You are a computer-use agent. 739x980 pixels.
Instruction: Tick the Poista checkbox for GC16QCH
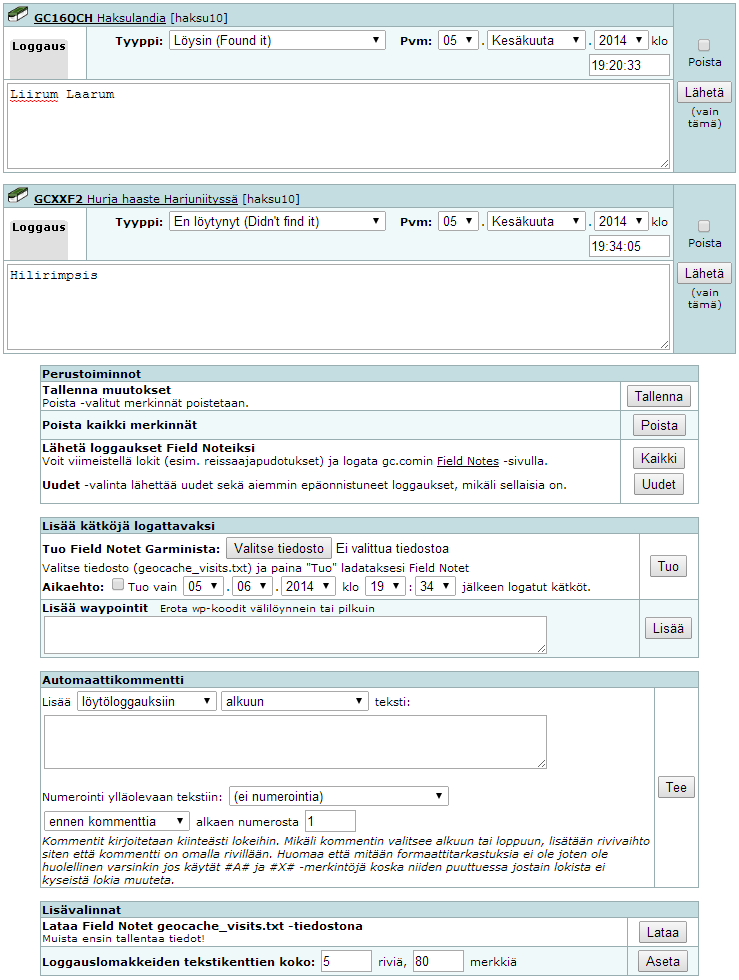[704, 45]
